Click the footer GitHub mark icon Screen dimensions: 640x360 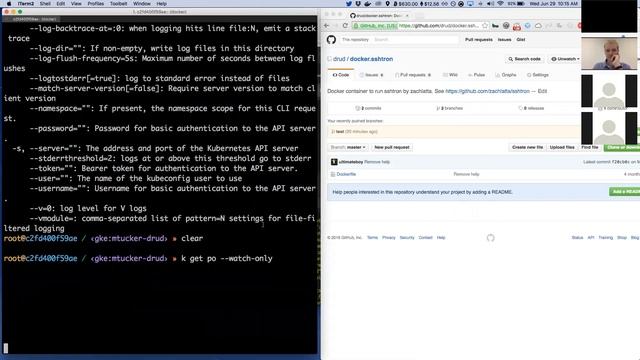[491, 238]
